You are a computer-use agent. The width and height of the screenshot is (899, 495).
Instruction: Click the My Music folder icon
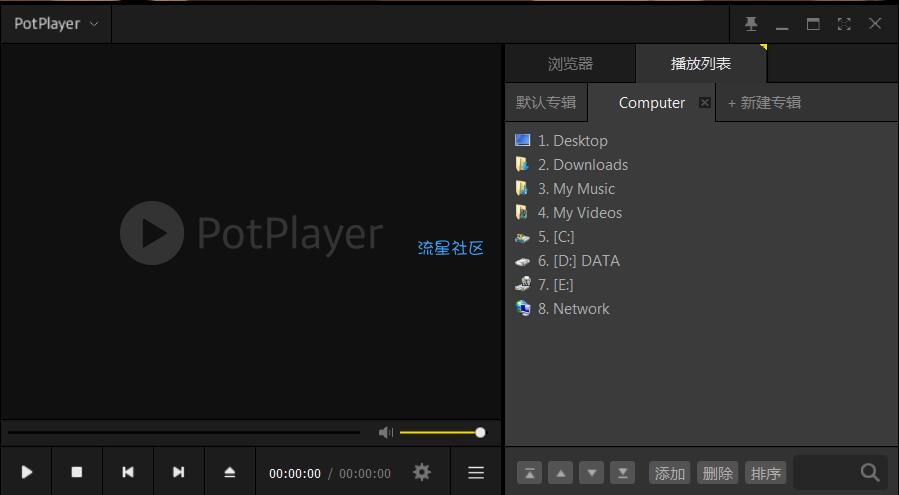pos(522,188)
